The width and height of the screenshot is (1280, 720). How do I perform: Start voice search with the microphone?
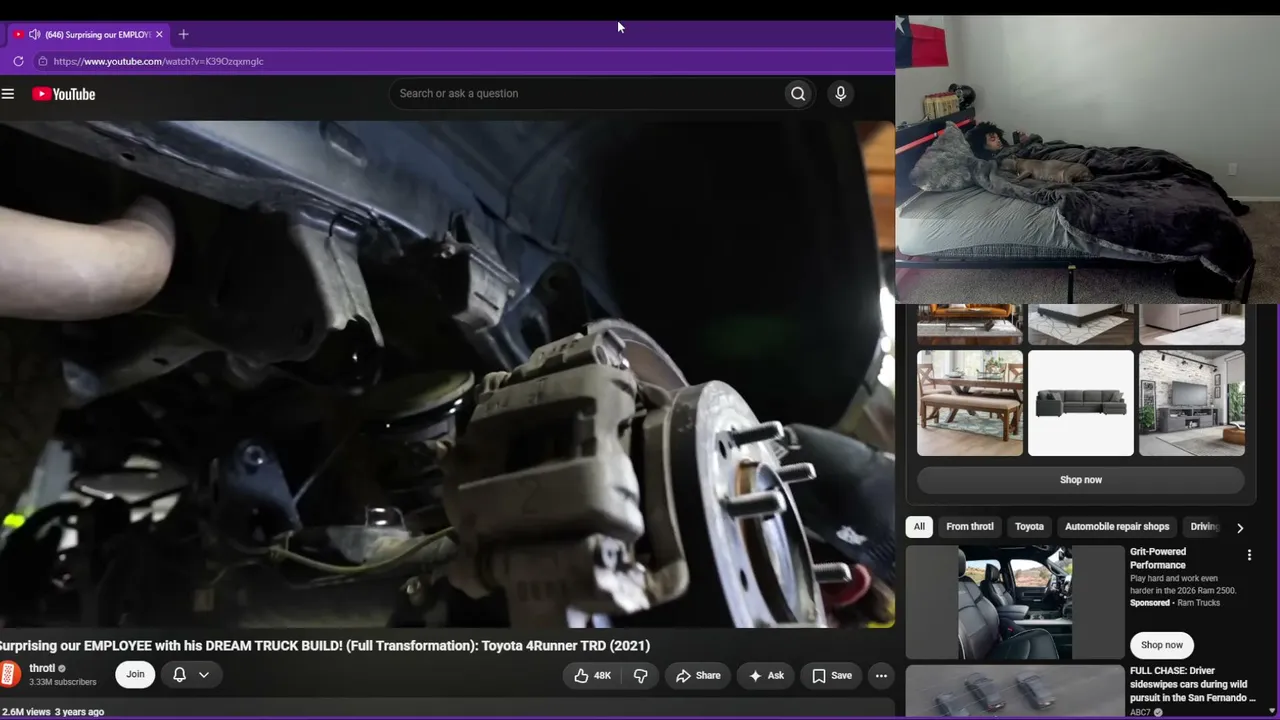[x=840, y=94]
